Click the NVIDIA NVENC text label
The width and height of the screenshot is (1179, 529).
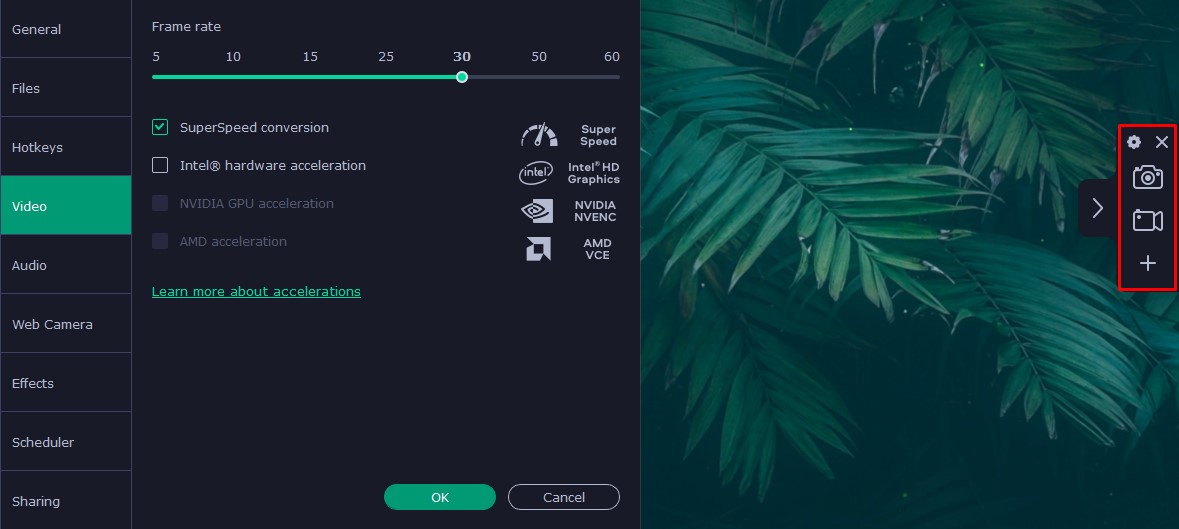(x=596, y=211)
